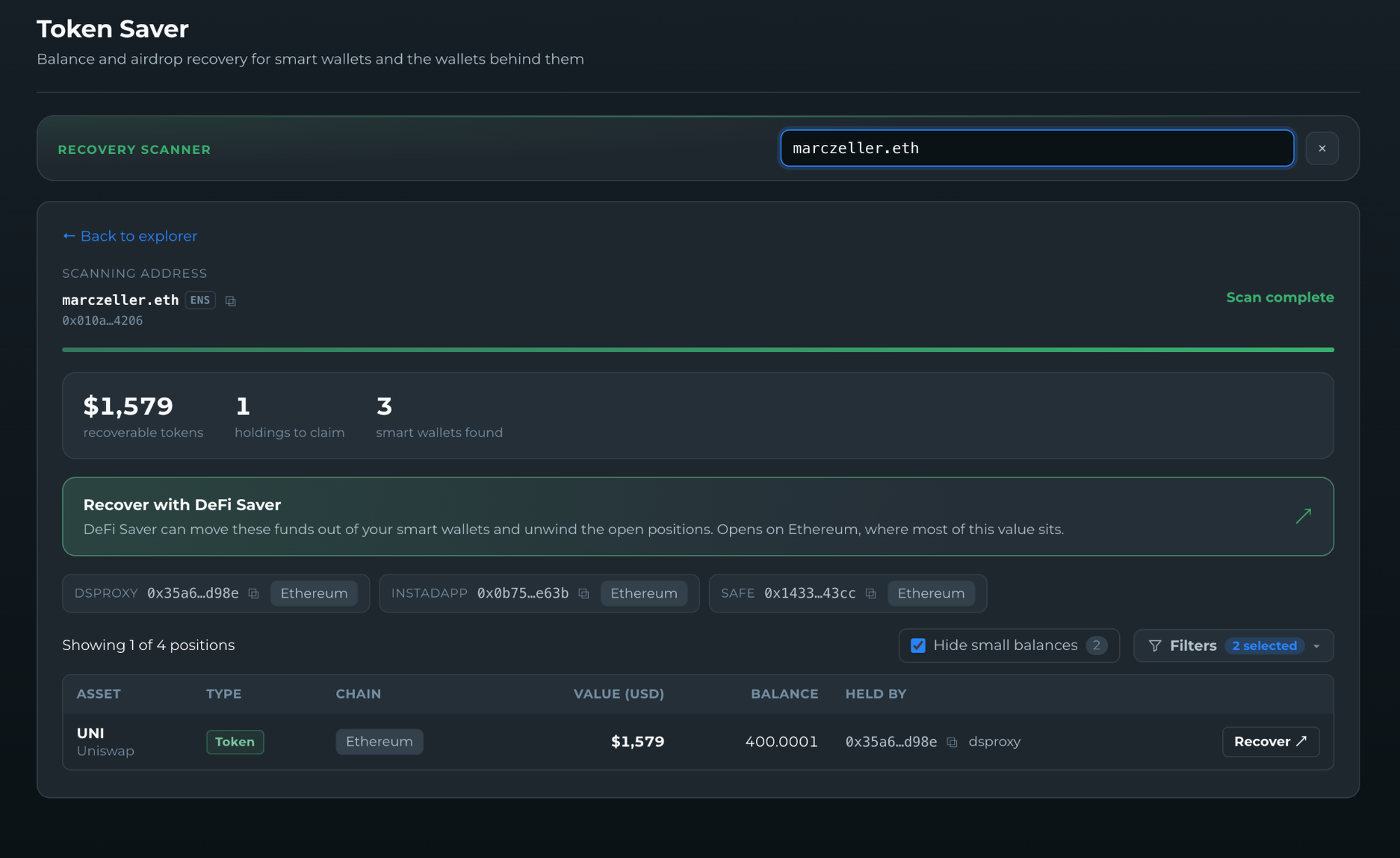The height and width of the screenshot is (858, 1400).
Task: Click the 1 holdings to claim stat
Action: pyautogui.click(x=289, y=416)
